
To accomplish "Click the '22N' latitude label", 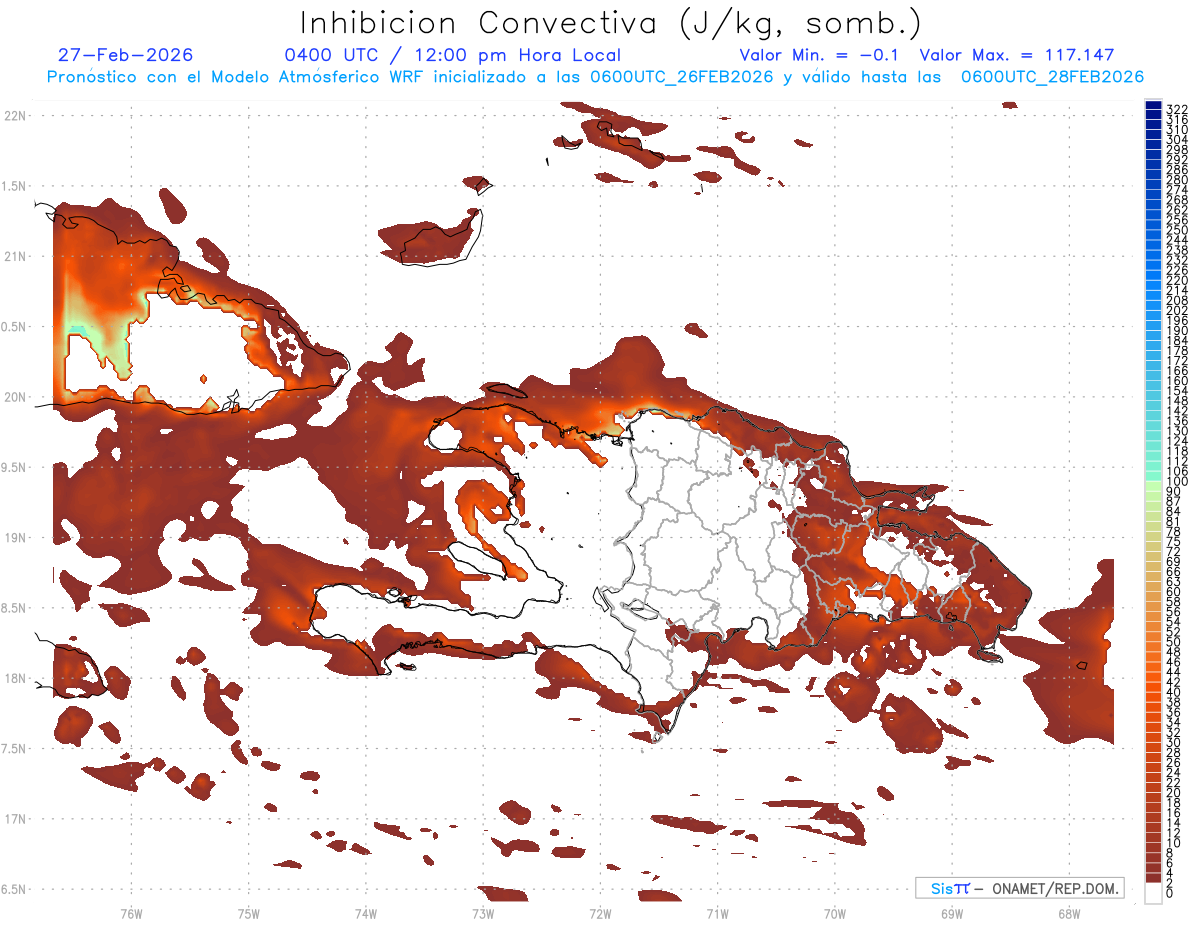I will click(x=15, y=115).
